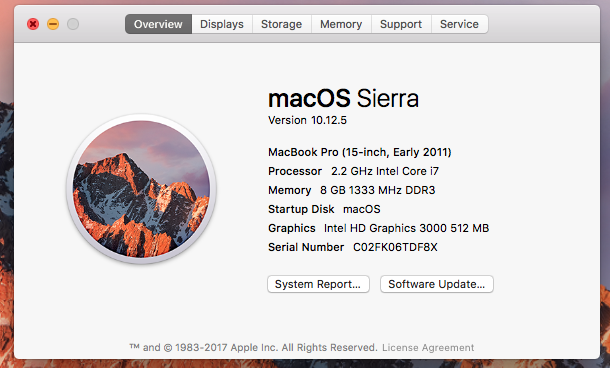The width and height of the screenshot is (610, 368).
Task: Minimize window with the yellow button
Action: tap(53, 24)
